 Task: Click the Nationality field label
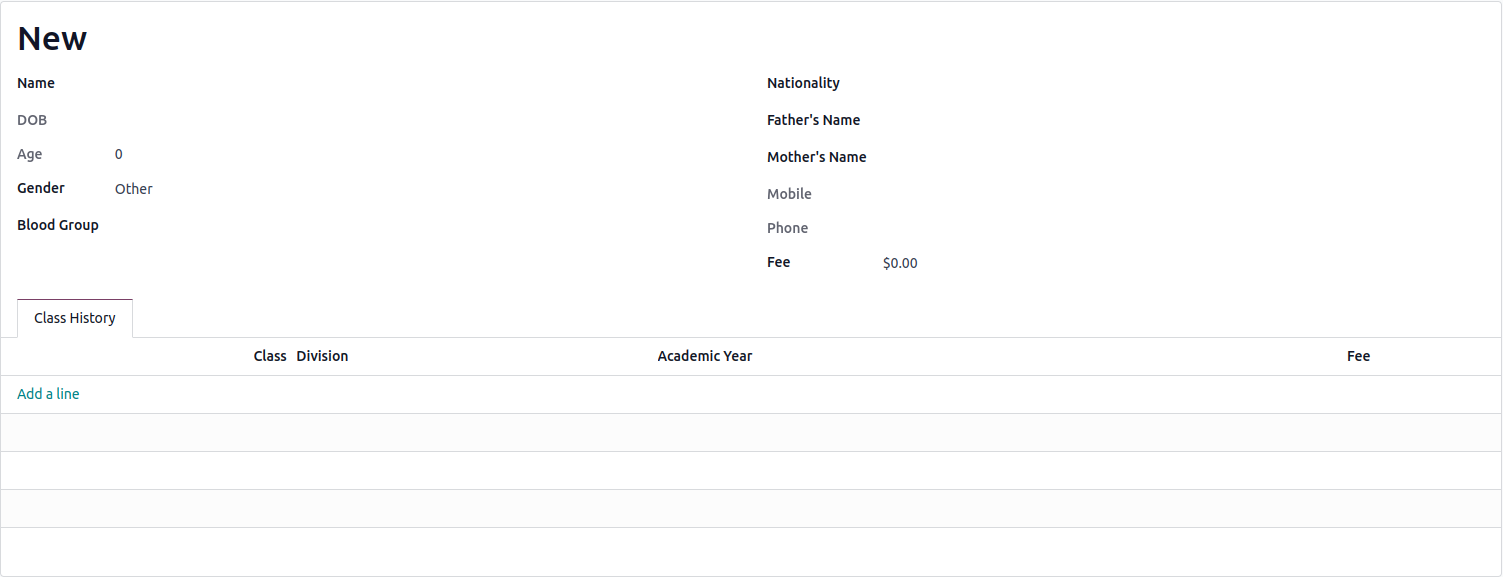(x=803, y=83)
